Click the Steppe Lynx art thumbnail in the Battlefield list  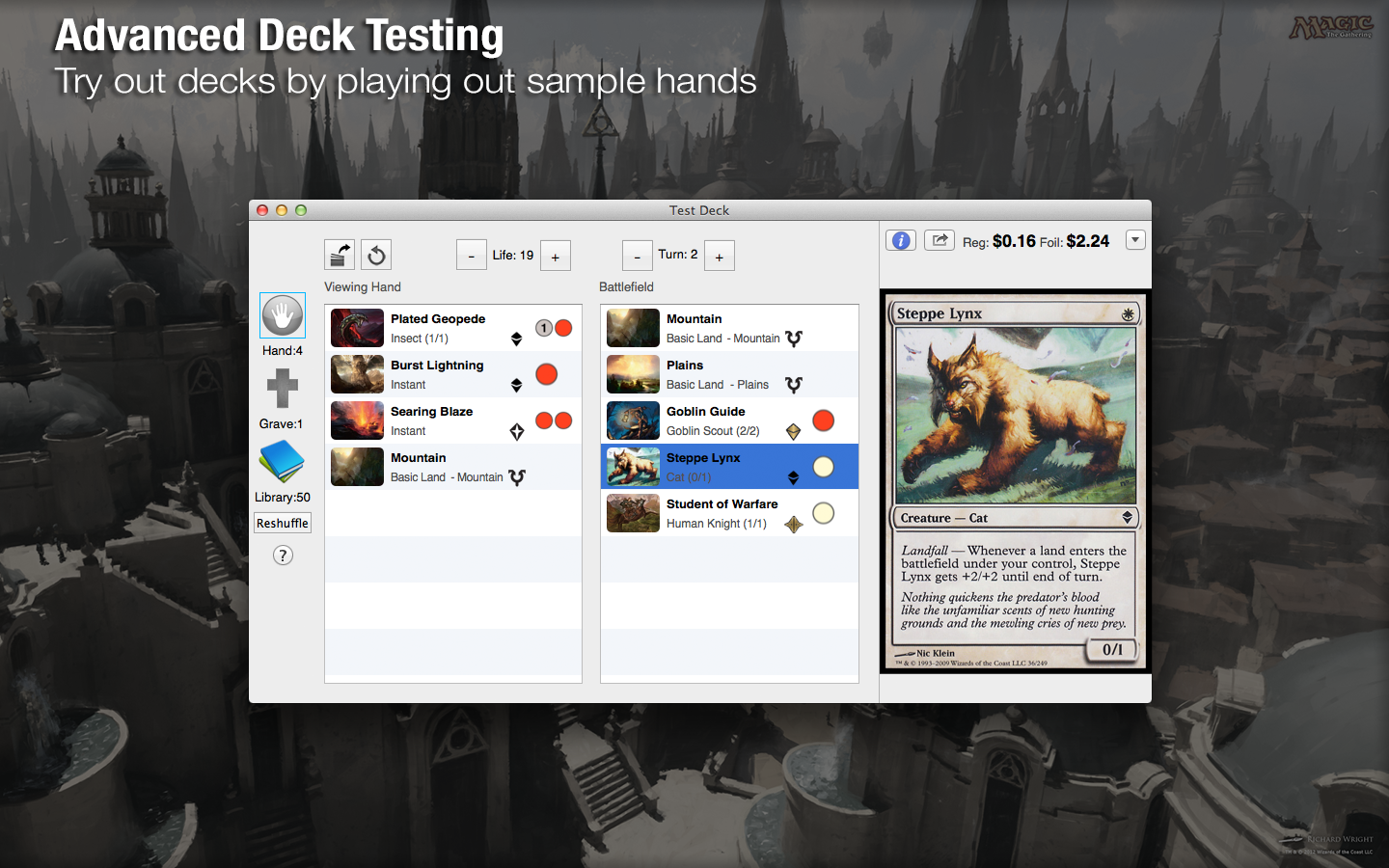point(633,467)
